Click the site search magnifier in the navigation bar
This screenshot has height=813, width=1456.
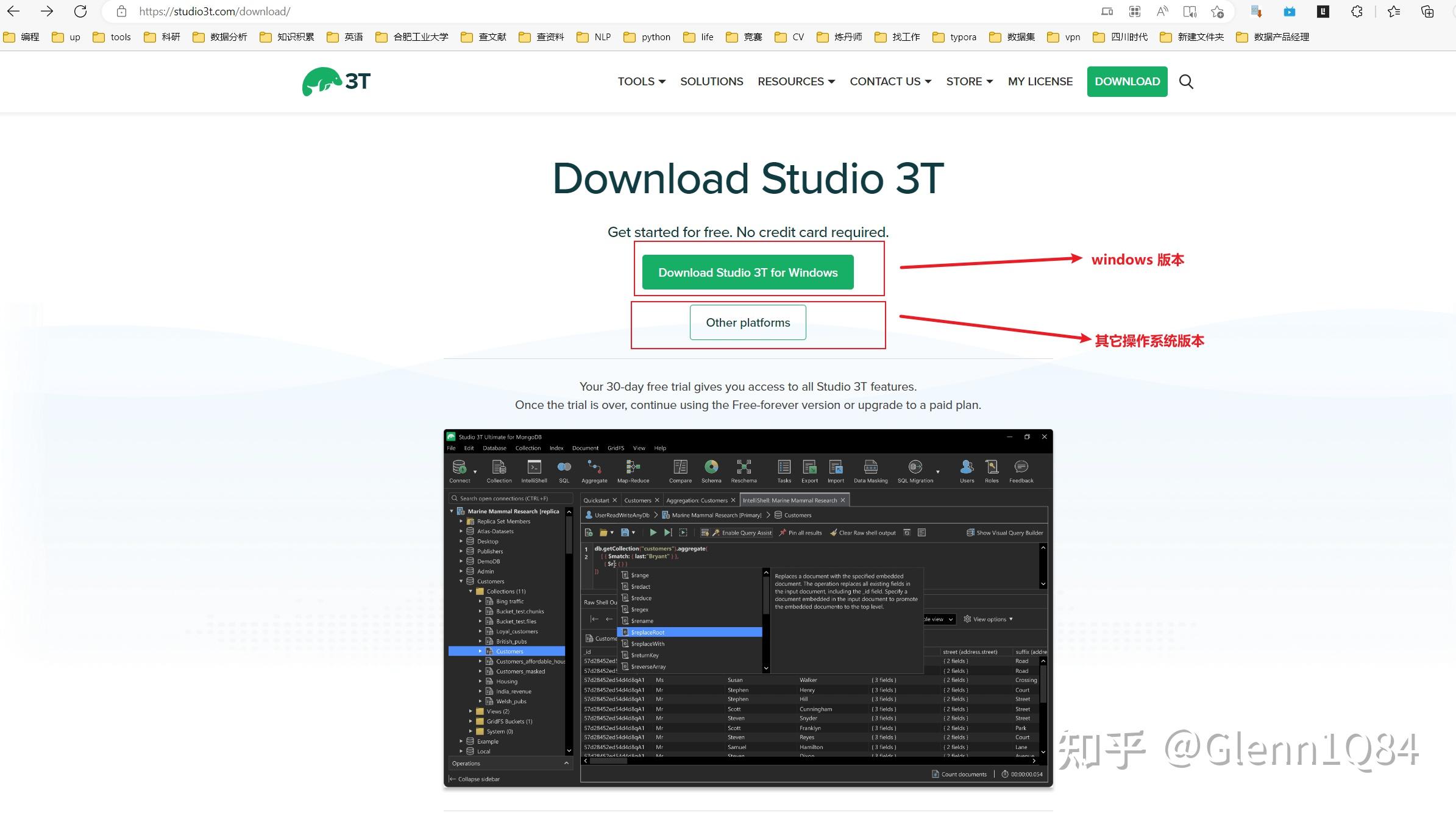coord(1186,81)
